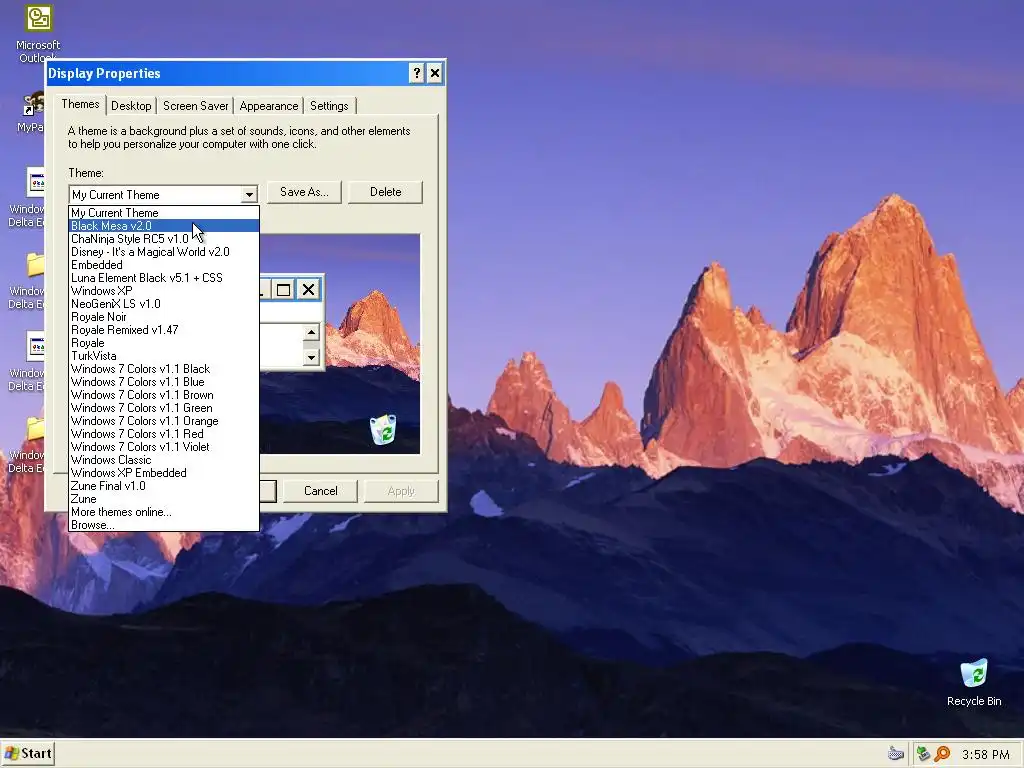The width and height of the screenshot is (1024, 768).
Task: Open the Microsoft Outlook desktop icon
Action: 38,33
